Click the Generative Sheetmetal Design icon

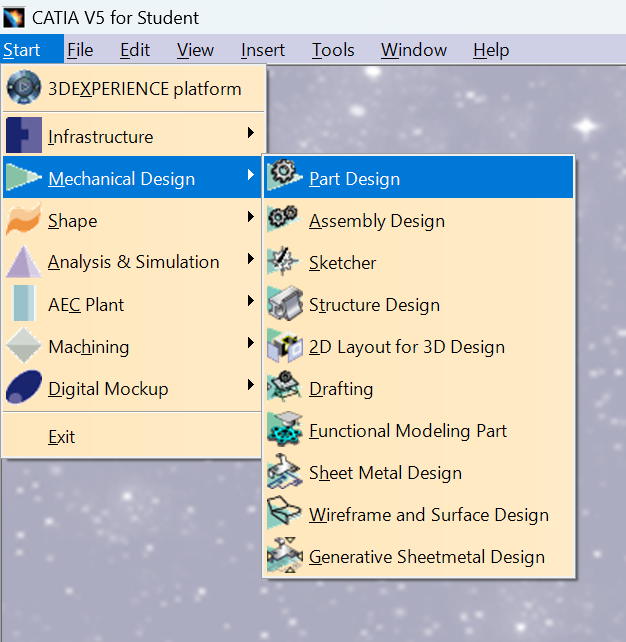click(x=285, y=555)
